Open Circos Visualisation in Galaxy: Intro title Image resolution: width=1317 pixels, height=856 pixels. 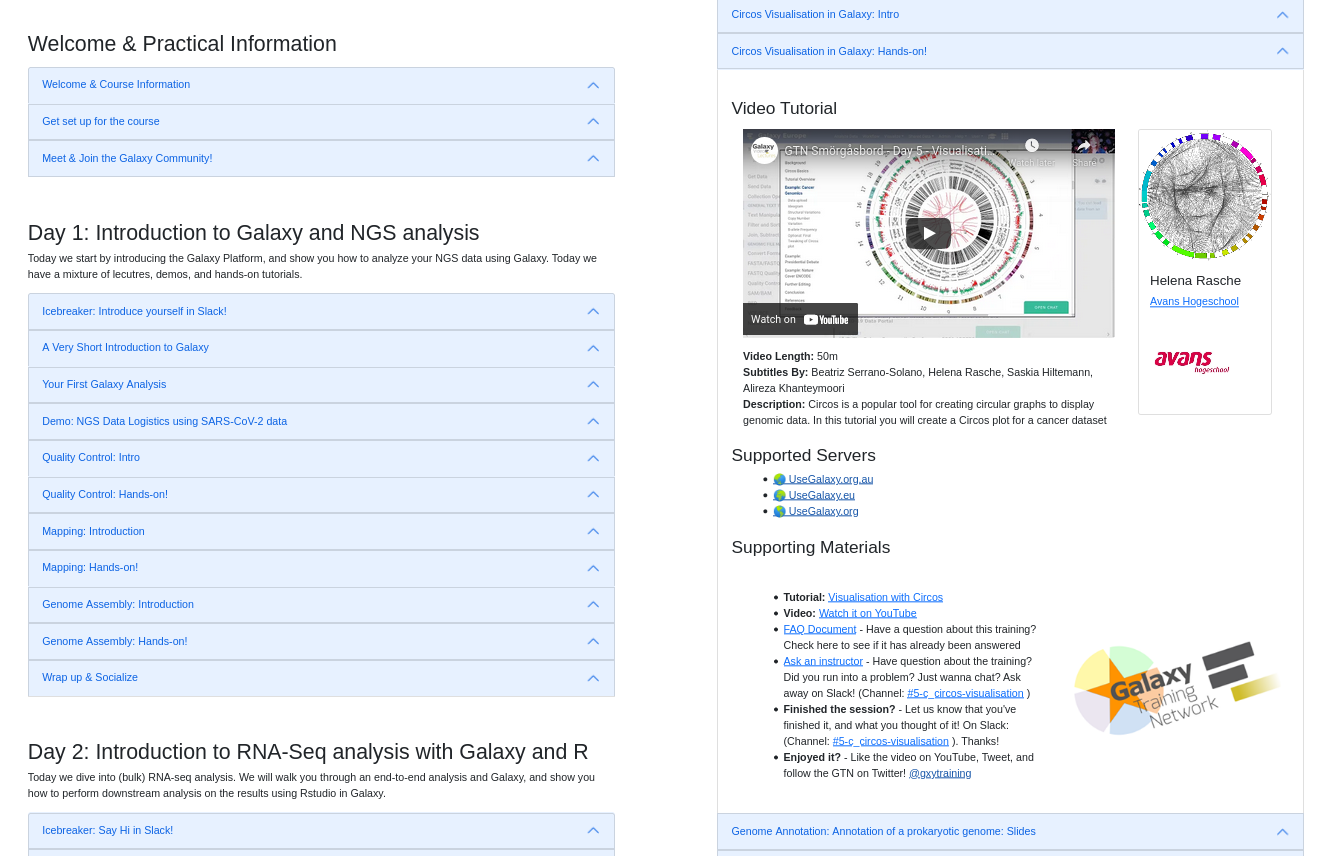[x=815, y=14]
